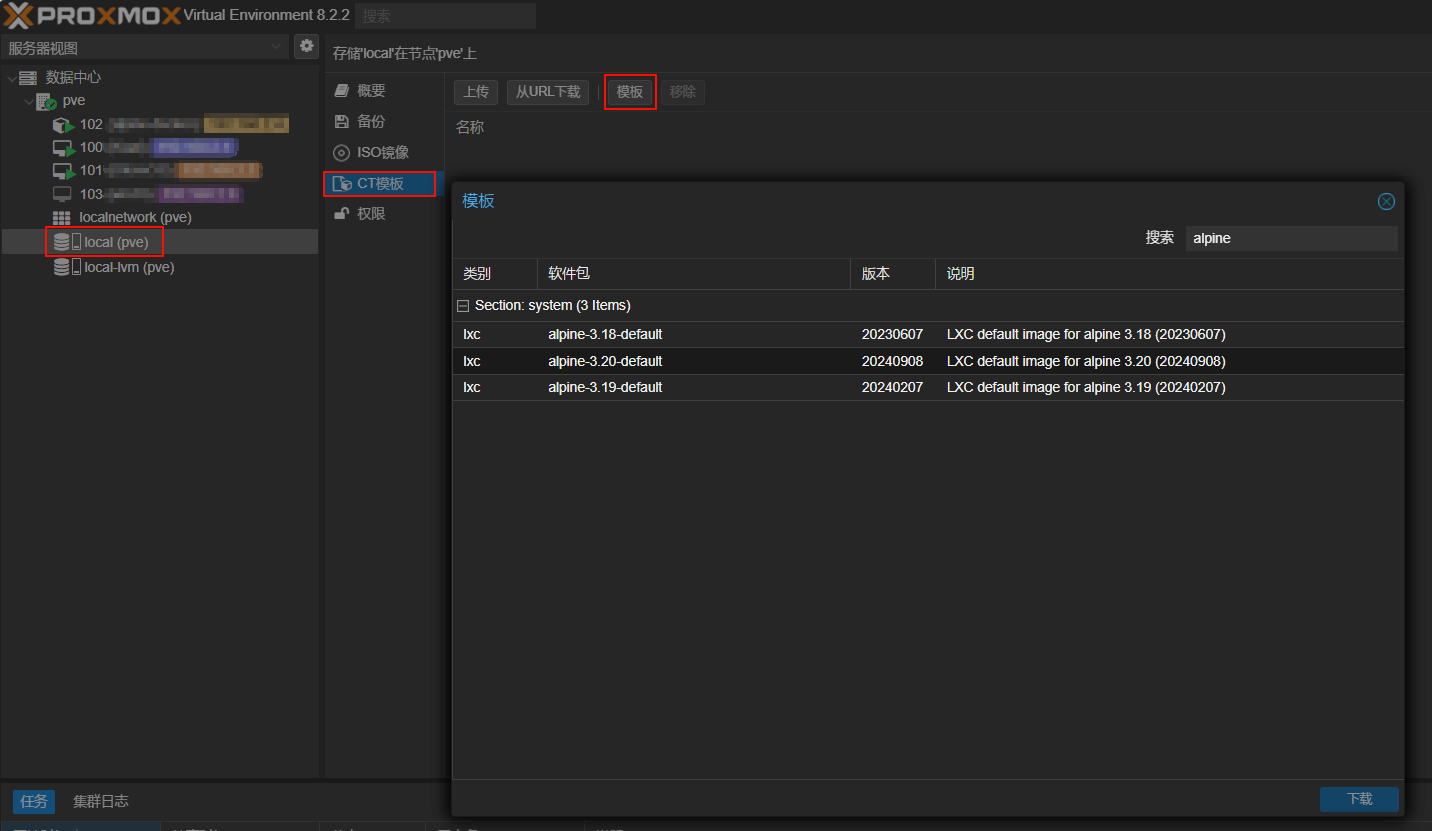Screen dimensions: 1432x831
Task: Click the 从URL下载 button
Action: [x=548, y=92]
